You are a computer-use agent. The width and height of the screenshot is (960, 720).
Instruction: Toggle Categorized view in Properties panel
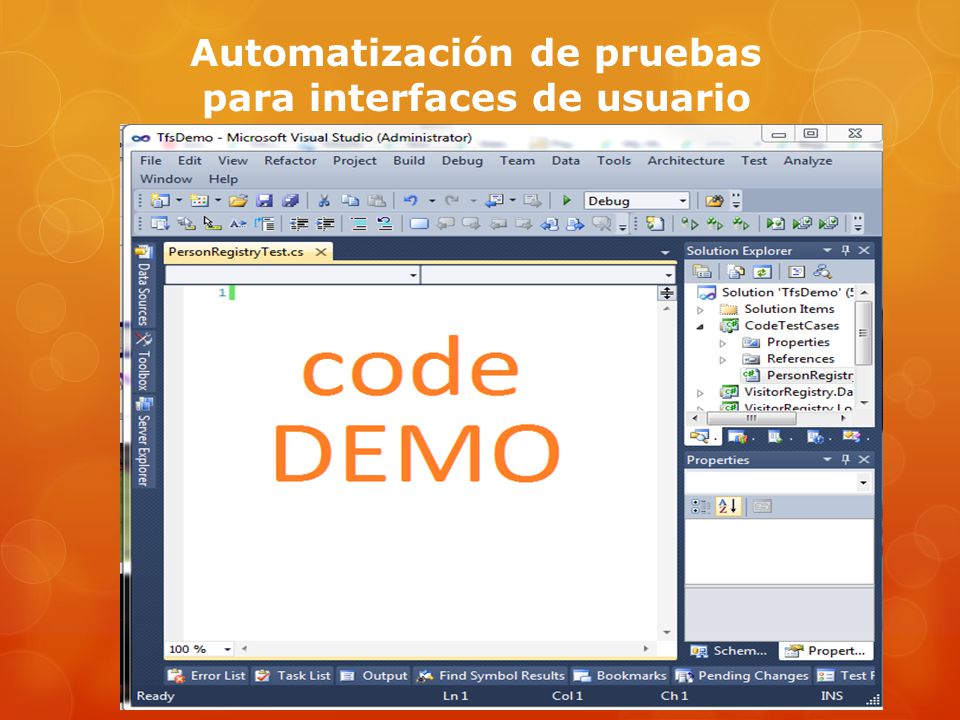pyautogui.click(x=700, y=506)
